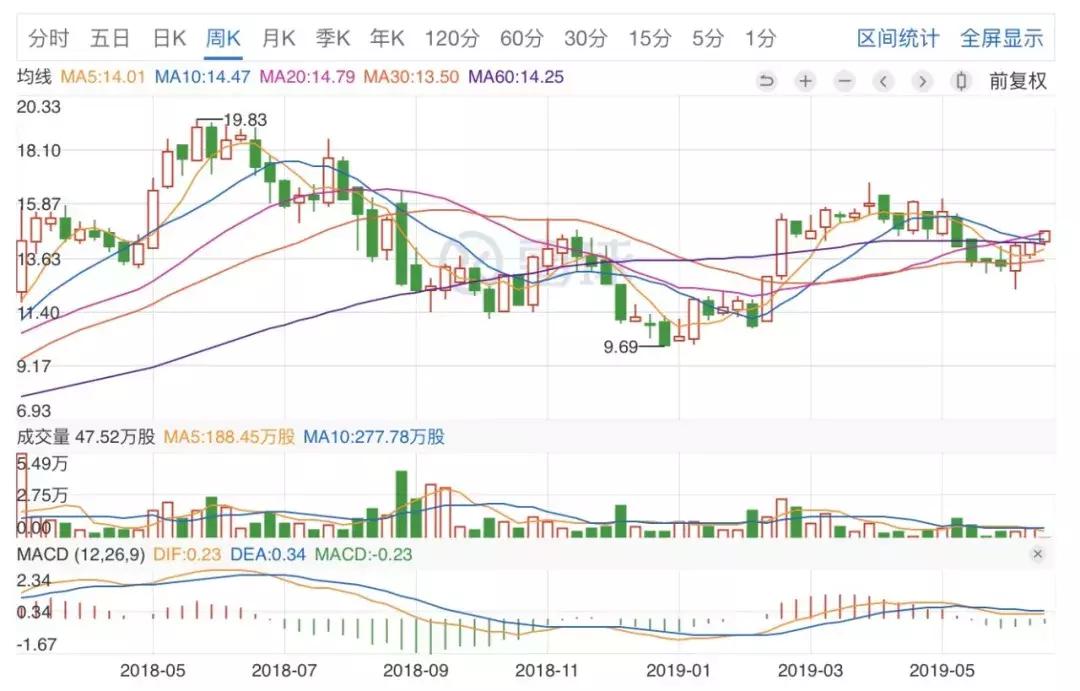Viewport: 1080px width, 691px height.
Task: Click the left chevron to pan chart back
Action: tap(882, 81)
